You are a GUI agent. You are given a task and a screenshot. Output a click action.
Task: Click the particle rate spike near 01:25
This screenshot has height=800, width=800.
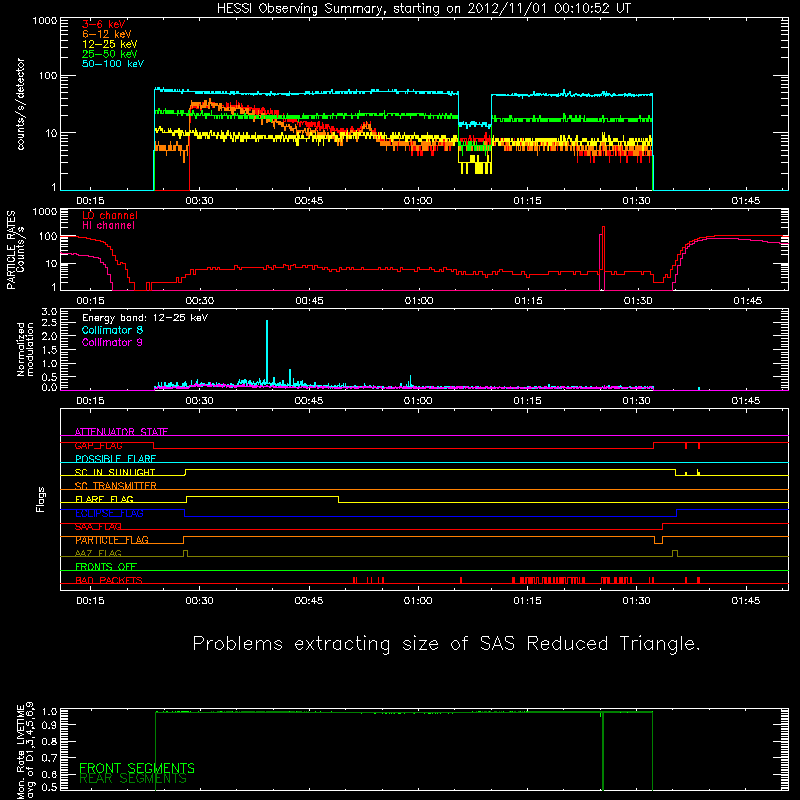603,258
